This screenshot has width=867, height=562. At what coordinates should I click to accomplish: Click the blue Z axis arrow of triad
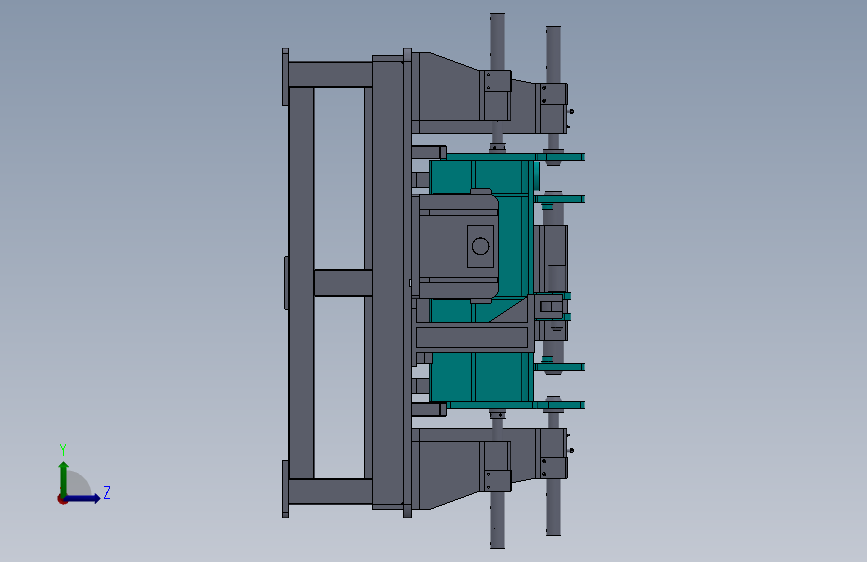point(83,498)
